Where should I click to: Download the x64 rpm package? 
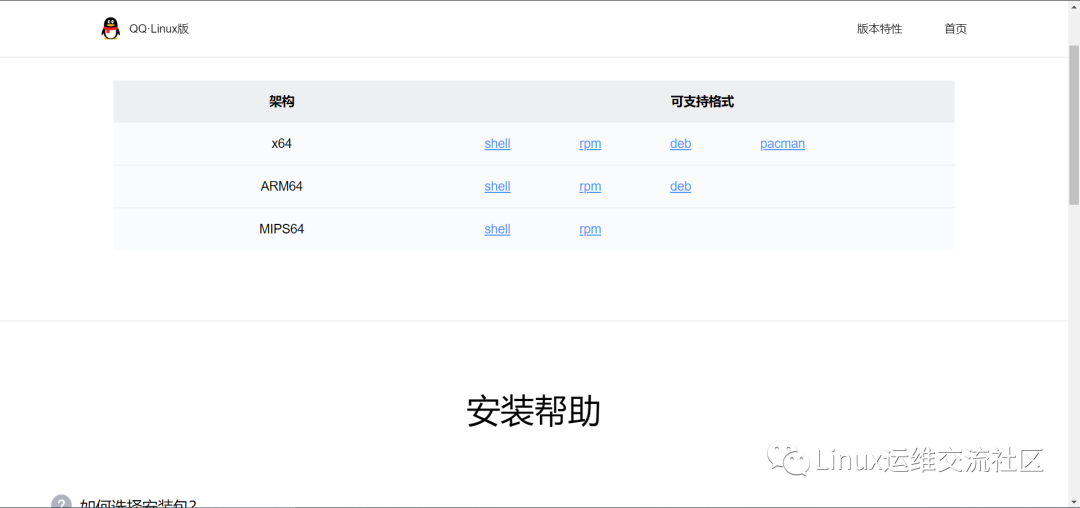click(x=590, y=144)
